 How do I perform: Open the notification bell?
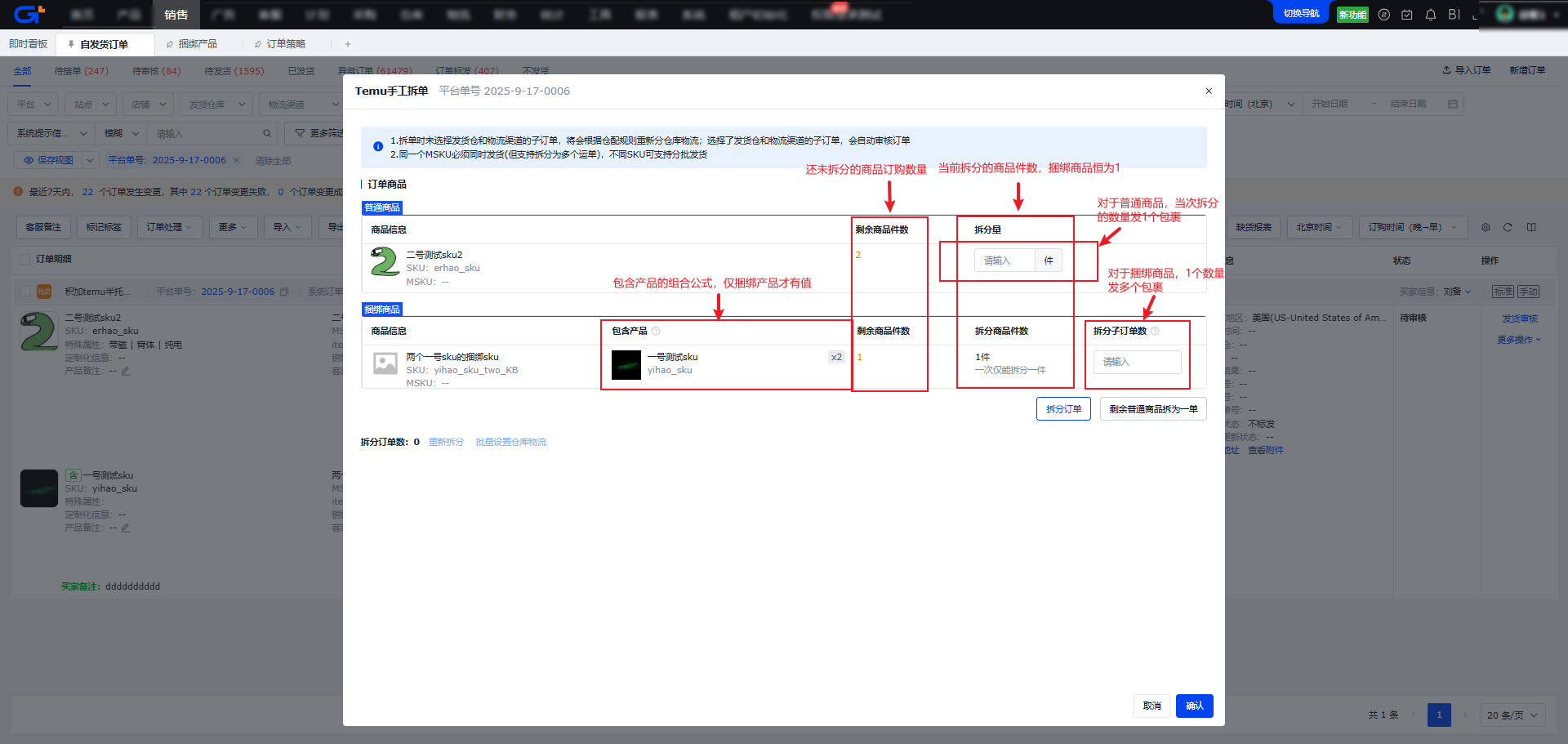click(1431, 15)
